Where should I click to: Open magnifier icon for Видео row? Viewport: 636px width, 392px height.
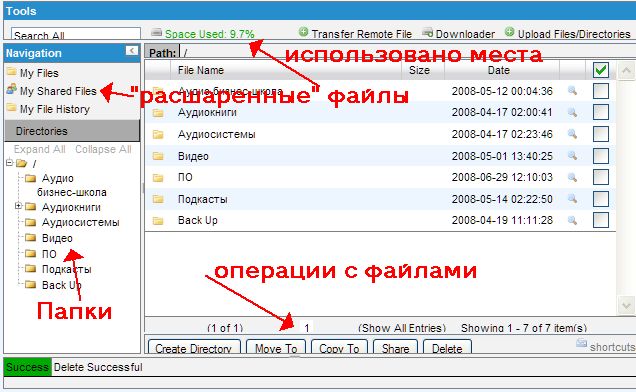click(x=572, y=155)
